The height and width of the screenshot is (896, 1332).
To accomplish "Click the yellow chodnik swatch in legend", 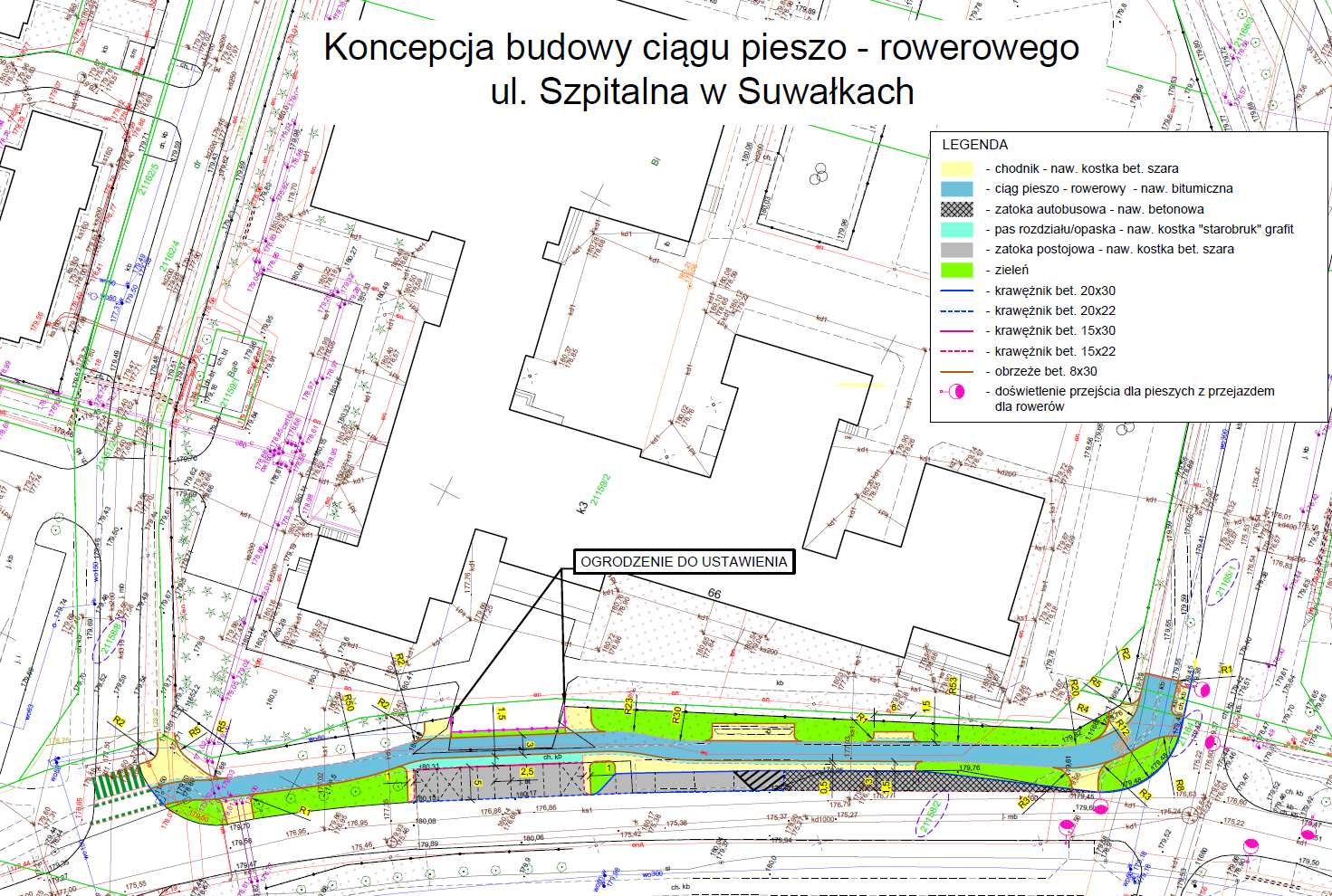I will tap(956, 168).
